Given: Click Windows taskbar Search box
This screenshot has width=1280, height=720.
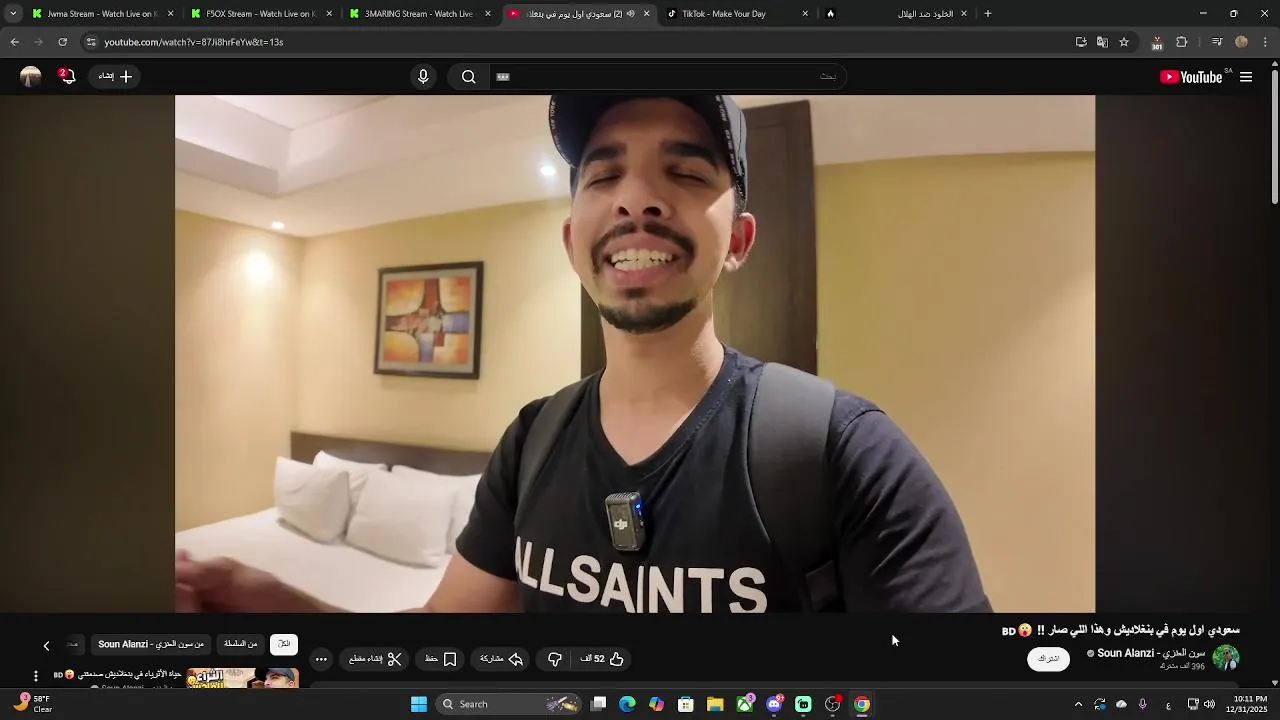Looking at the screenshot, I should (511, 704).
